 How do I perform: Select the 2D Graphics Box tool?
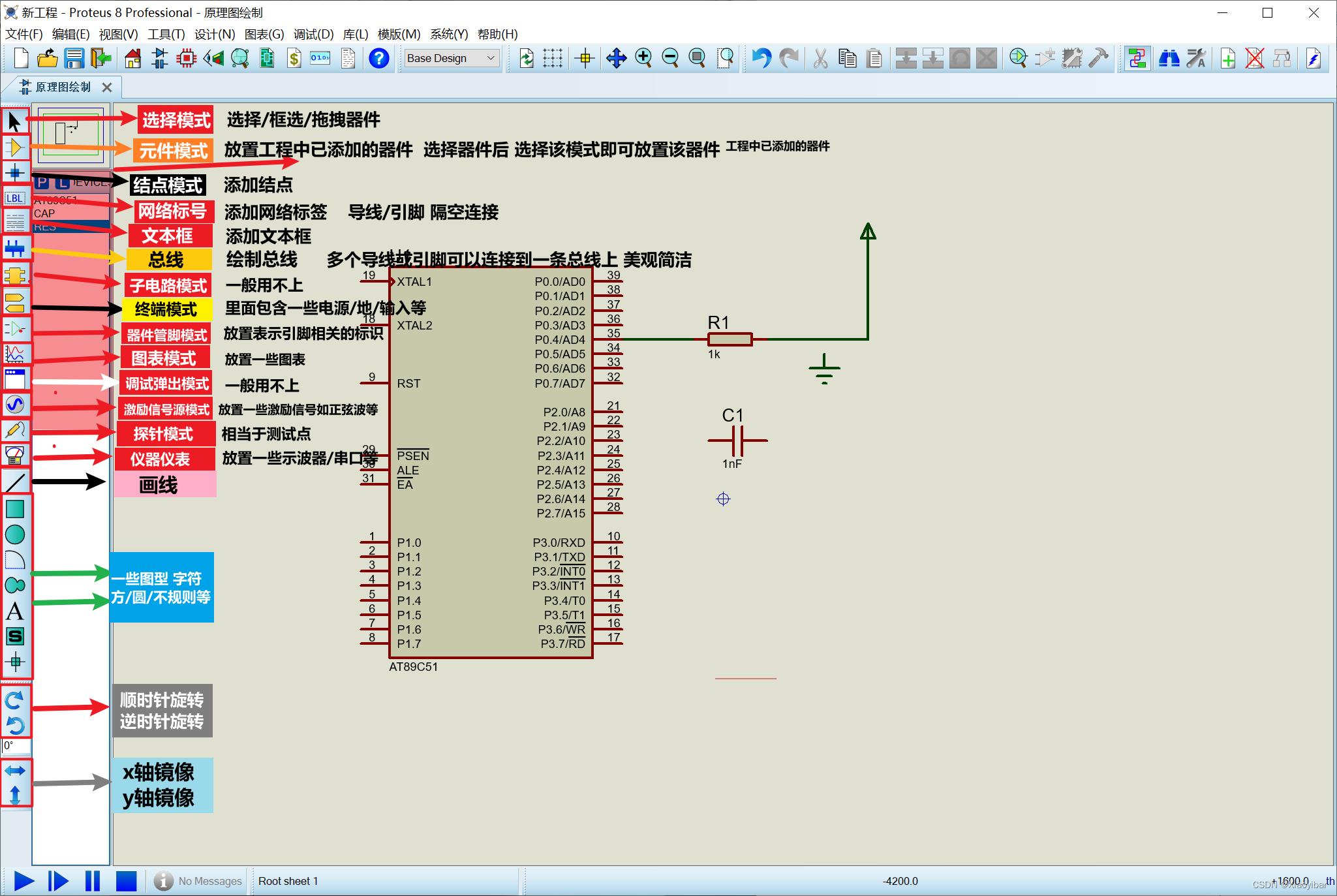pyautogui.click(x=14, y=508)
